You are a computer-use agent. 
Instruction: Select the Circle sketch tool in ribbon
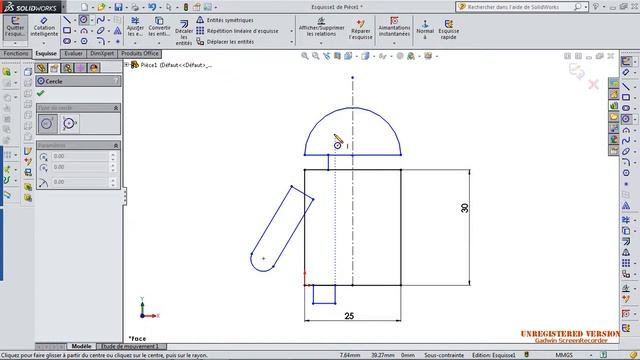pyautogui.click(x=84, y=20)
